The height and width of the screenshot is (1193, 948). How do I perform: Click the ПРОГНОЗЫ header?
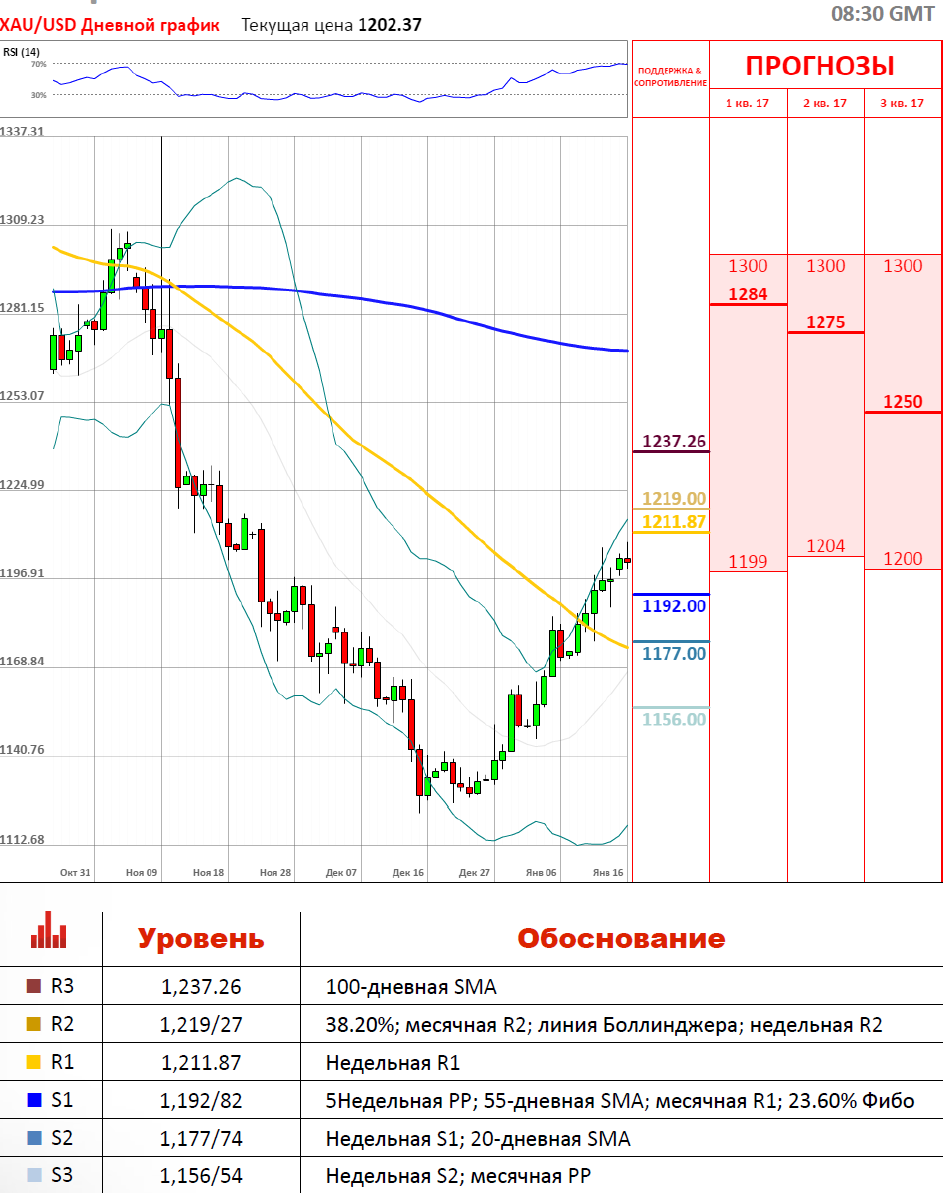coord(820,67)
